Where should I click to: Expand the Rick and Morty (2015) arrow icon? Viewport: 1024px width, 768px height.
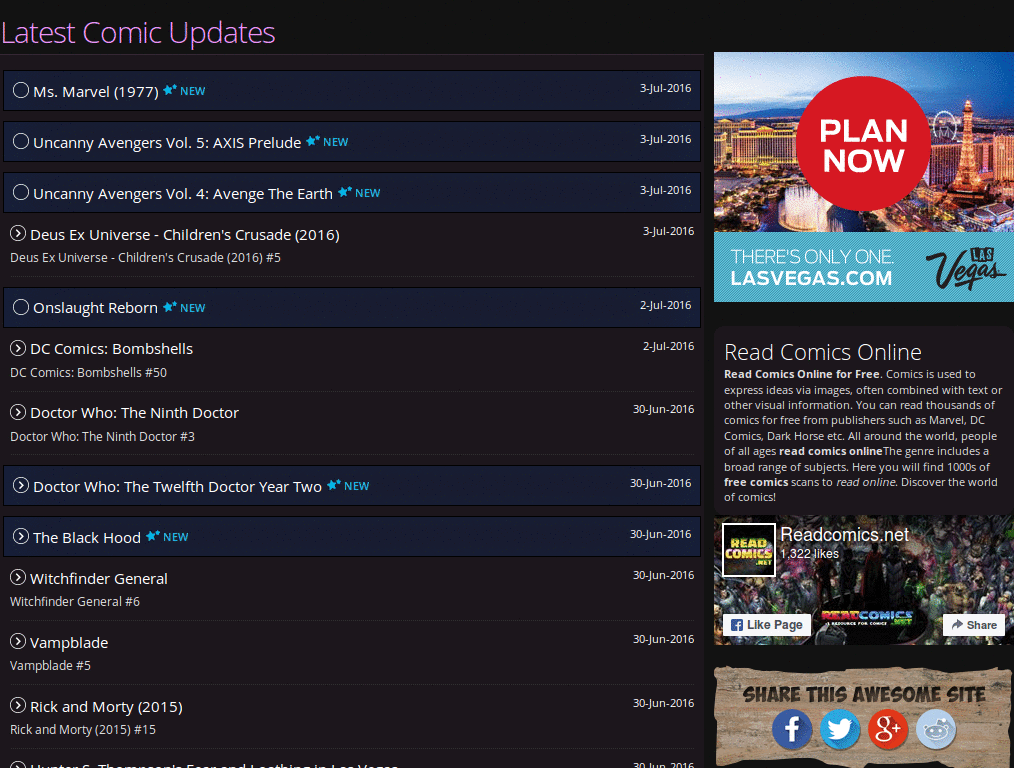[x=18, y=705]
